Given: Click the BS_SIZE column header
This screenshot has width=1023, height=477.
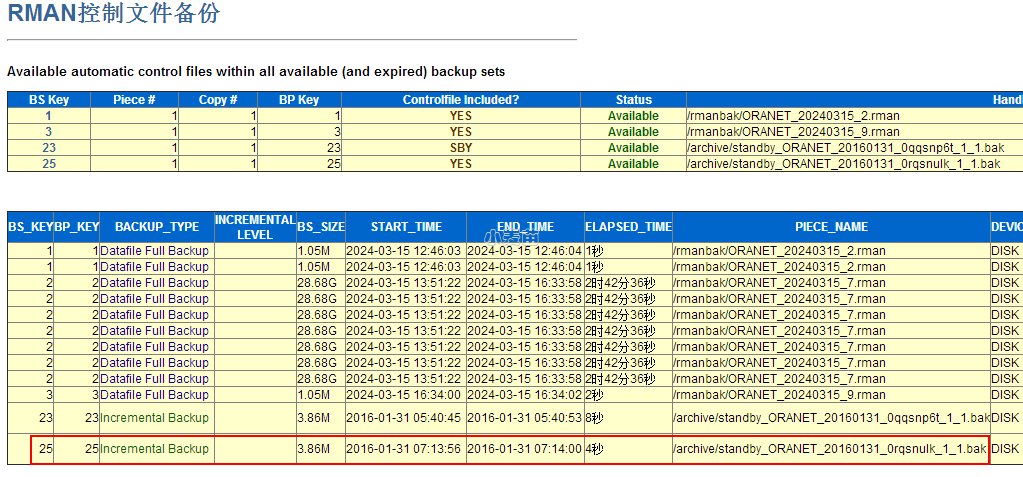Looking at the screenshot, I should pos(320,227).
